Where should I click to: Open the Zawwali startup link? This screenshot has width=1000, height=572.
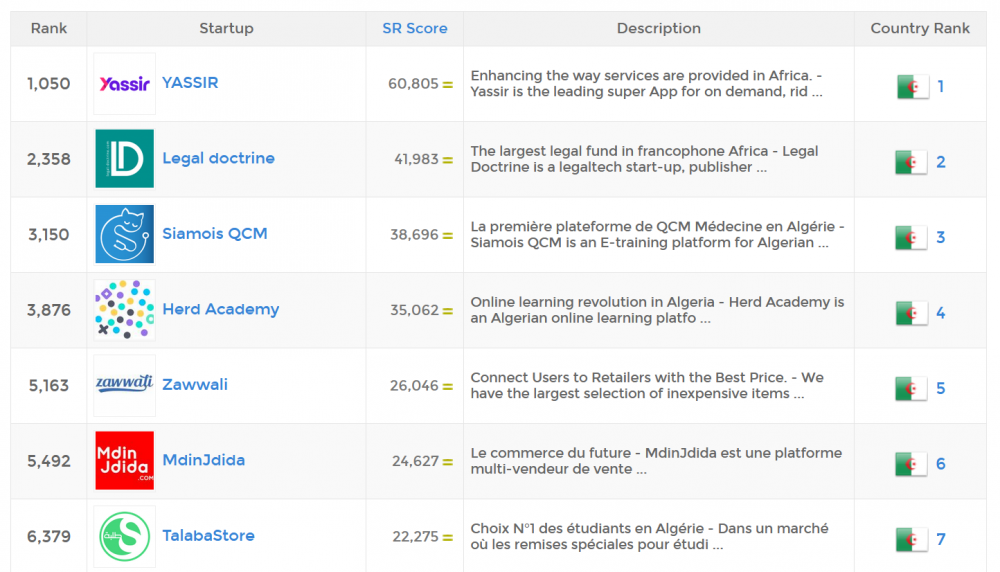(x=195, y=385)
